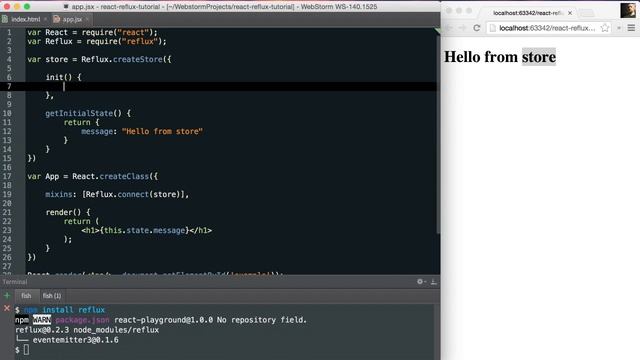Reload the page in Chrome
This screenshot has height=360, width=640.
[476, 28]
